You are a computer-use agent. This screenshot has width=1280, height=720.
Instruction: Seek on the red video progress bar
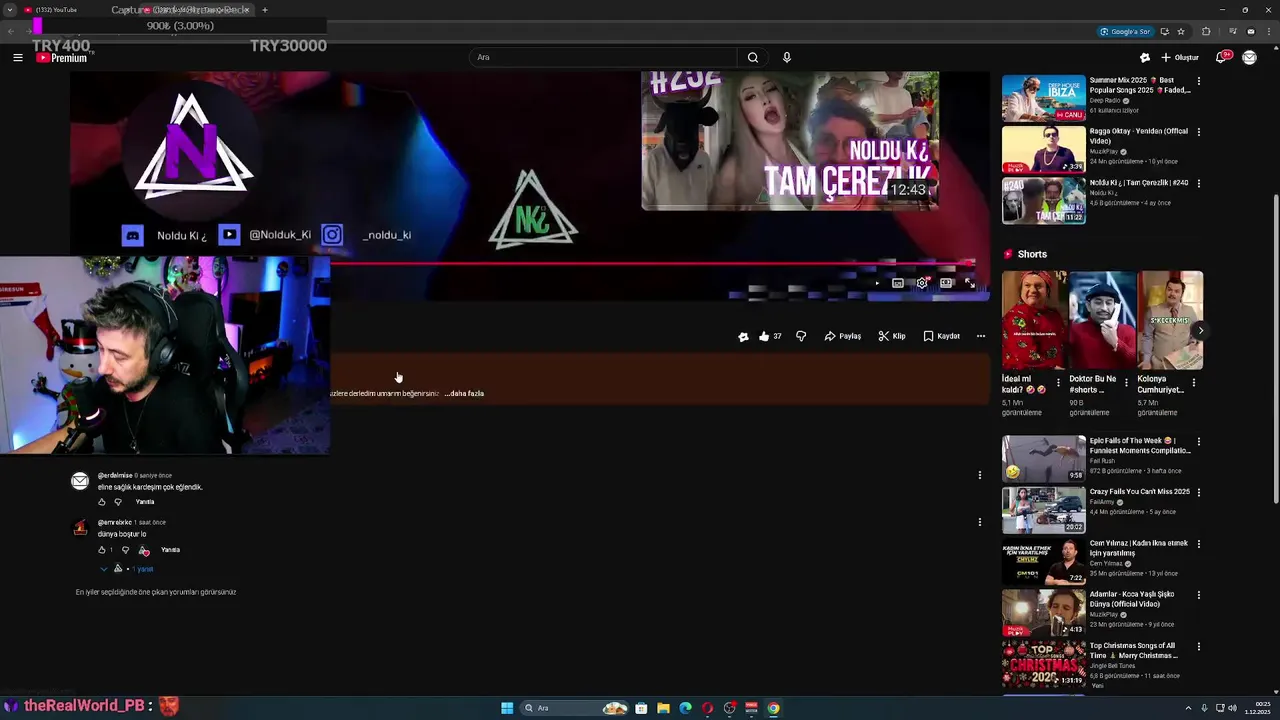pyautogui.click(x=652, y=264)
